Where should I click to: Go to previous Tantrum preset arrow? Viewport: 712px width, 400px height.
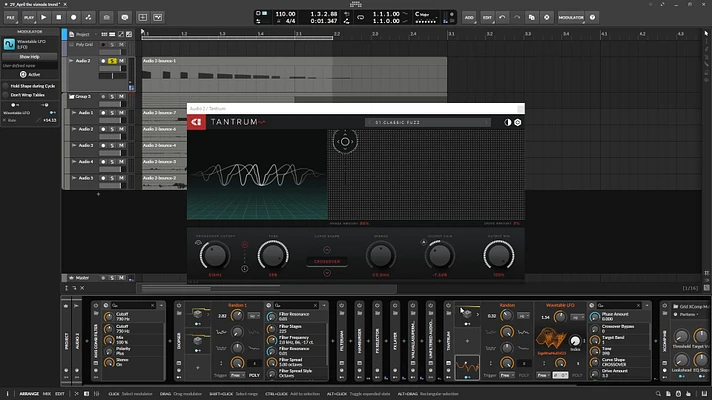click(370, 123)
